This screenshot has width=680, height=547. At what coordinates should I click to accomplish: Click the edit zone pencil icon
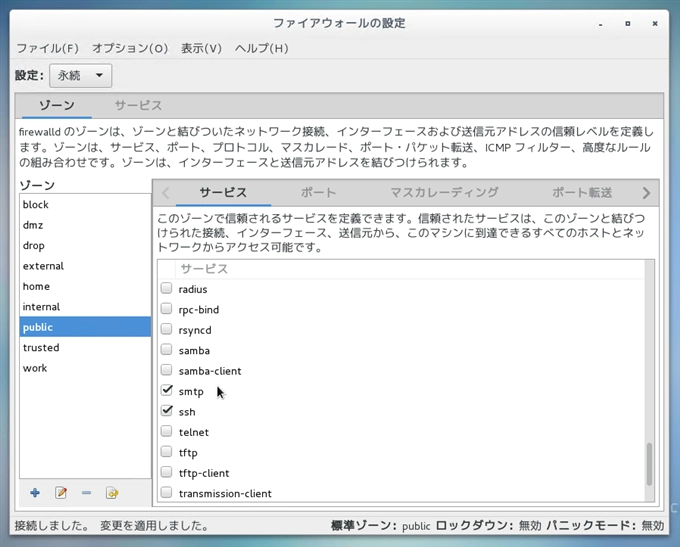click(x=61, y=493)
